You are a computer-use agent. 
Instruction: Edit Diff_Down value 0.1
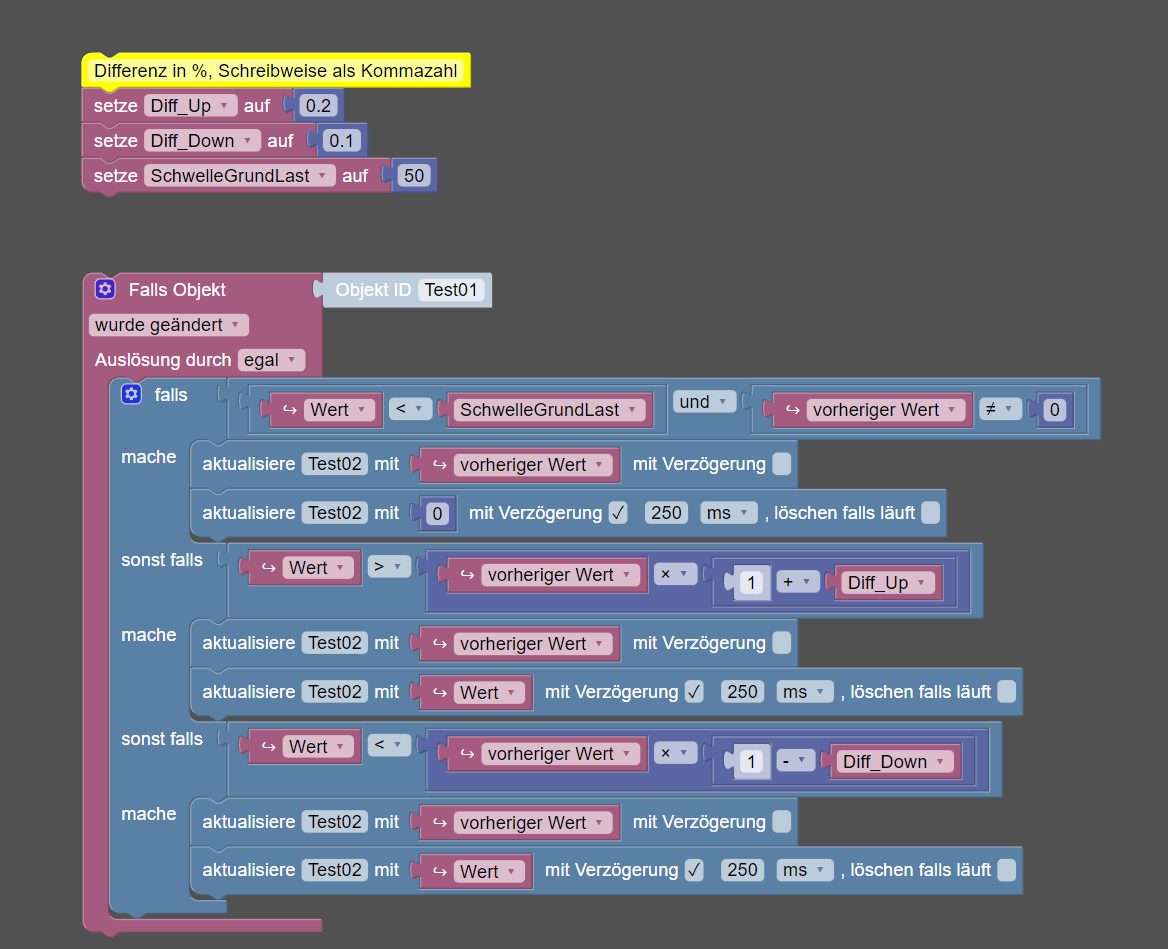click(x=342, y=141)
